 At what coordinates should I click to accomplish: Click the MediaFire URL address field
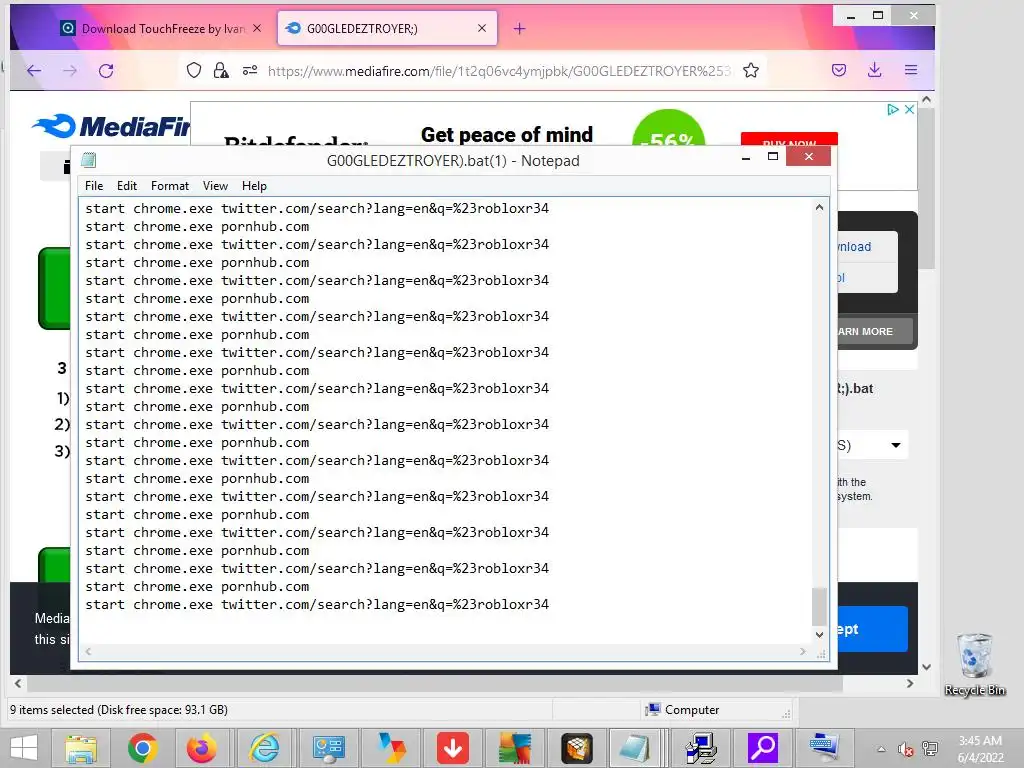coord(500,71)
